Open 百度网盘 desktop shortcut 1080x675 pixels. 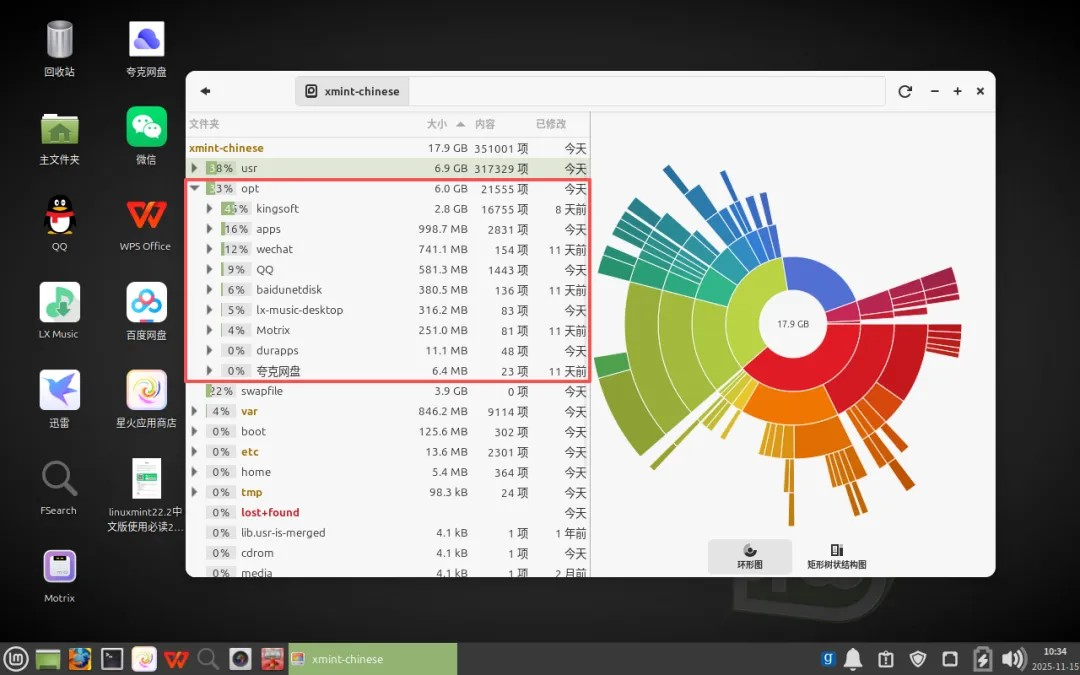tap(146, 311)
